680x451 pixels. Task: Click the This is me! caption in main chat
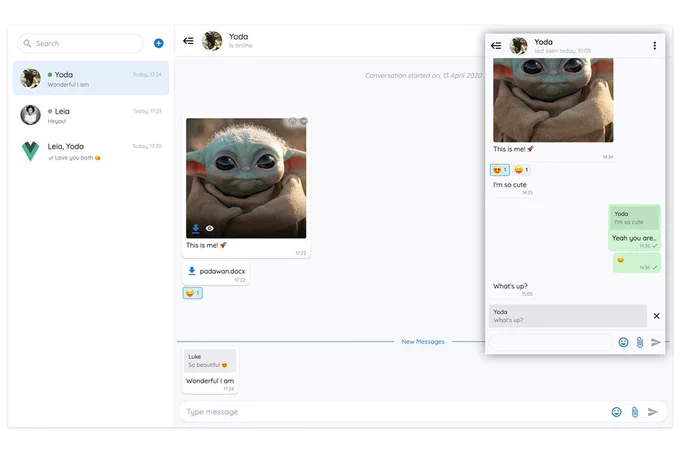pyautogui.click(x=206, y=245)
